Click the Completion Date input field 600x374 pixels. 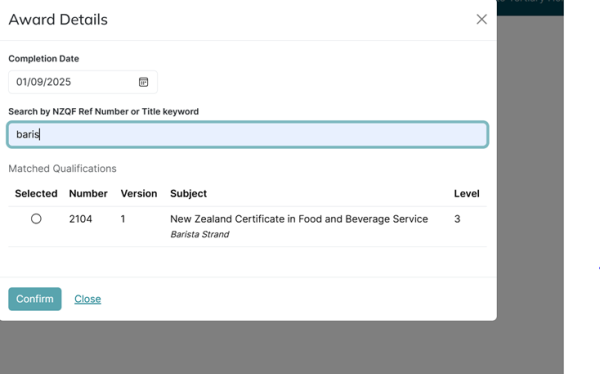tap(83, 82)
